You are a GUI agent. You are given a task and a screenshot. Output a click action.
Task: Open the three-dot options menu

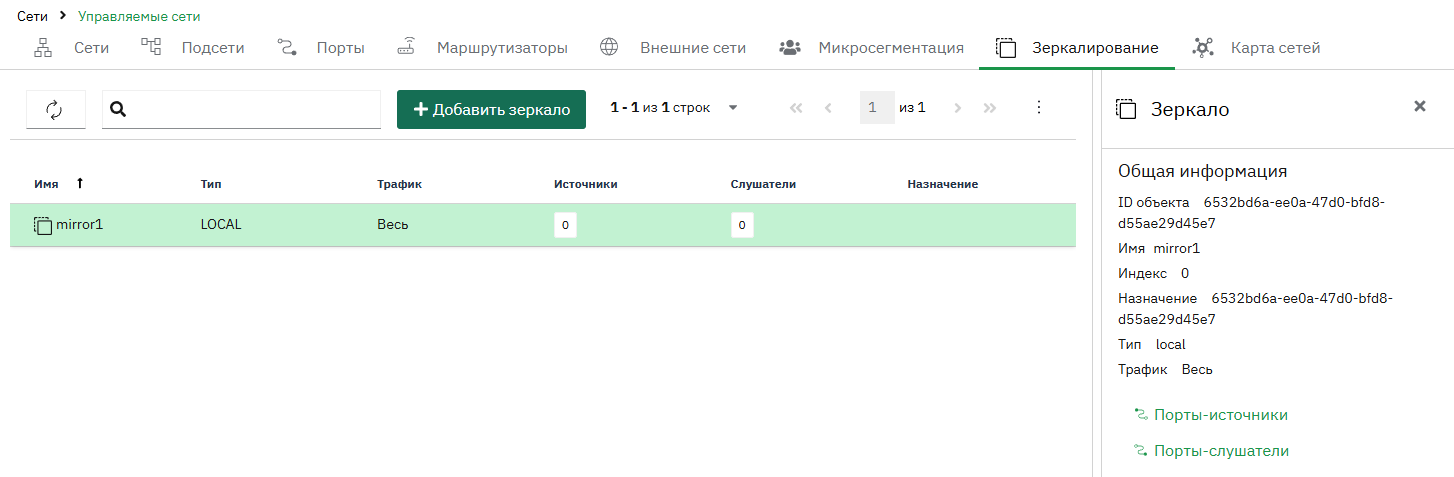point(1038,107)
